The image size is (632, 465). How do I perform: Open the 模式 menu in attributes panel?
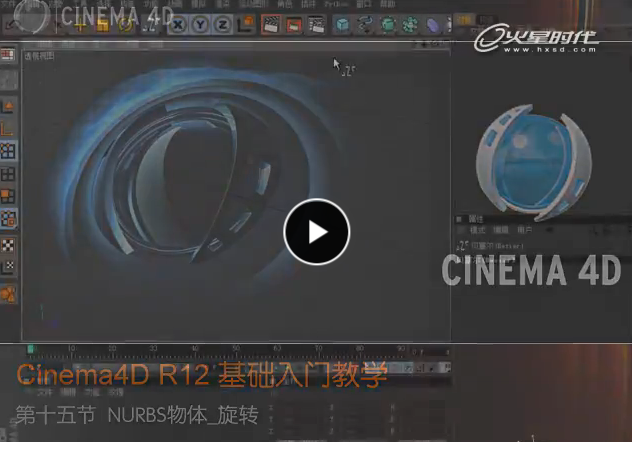pos(478,230)
